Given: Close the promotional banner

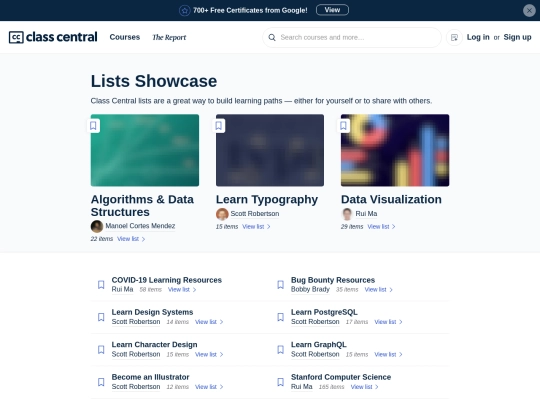Looking at the screenshot, I should pyautogui.click(x=529, y=10).
